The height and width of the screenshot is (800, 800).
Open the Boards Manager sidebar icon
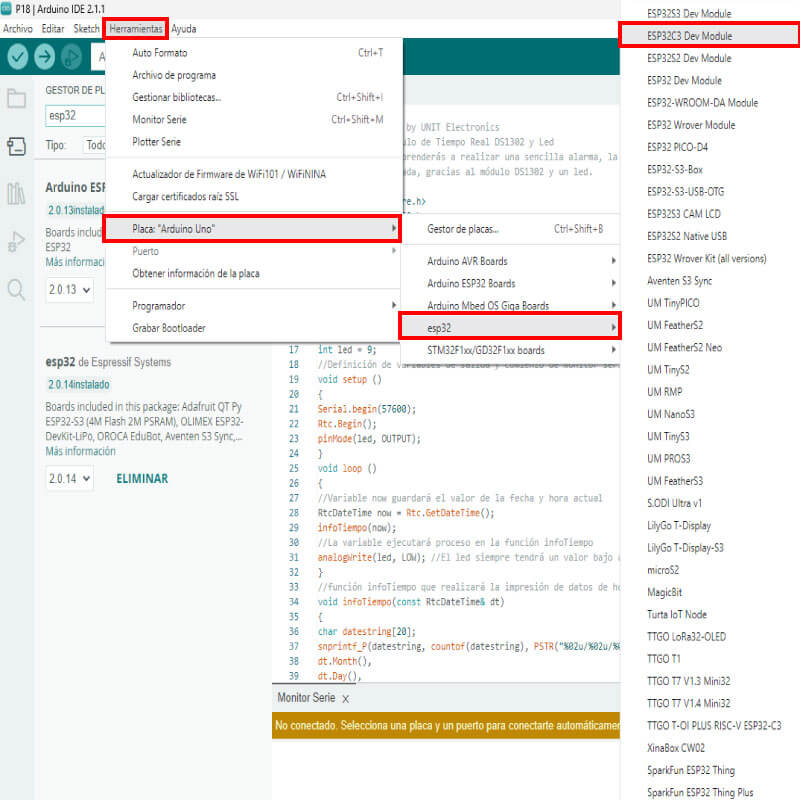pos(16,147)
